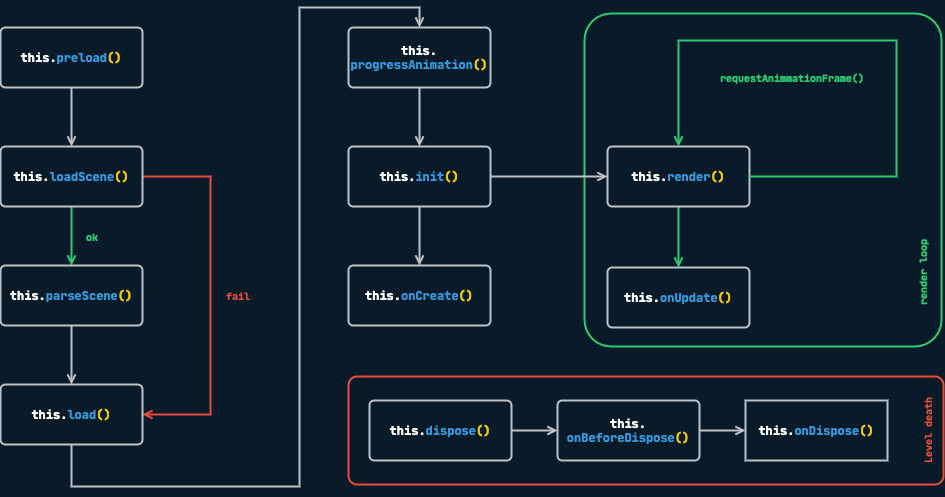This screenshot has height=497, width=945.
Task: Select the this.loadScene() box
Action: pyautogui.click(x=71, y=176)
